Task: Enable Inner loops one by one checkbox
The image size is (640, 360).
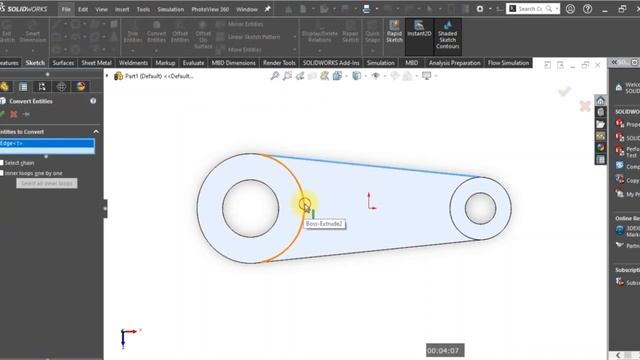Action: click(2, 173)
